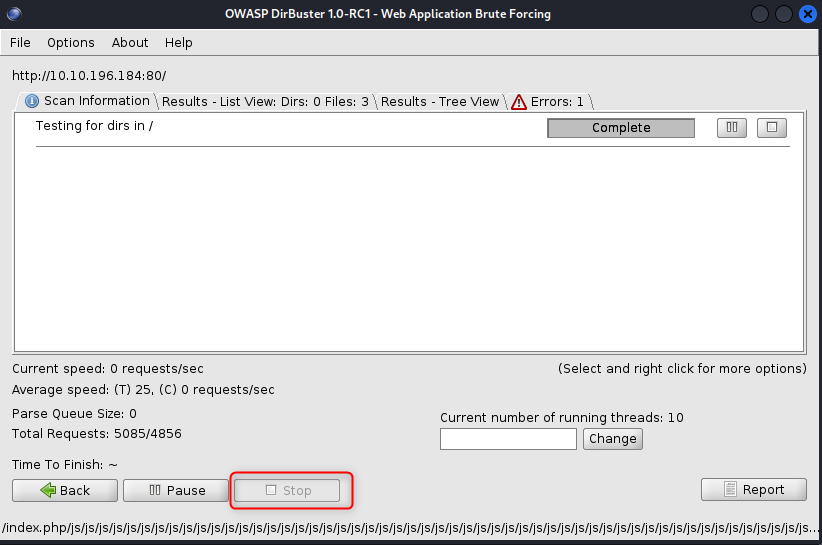Click 'Current speed: 0 requests/sec' text
This screenshot has height=545, width=822.
click(107, 369)
